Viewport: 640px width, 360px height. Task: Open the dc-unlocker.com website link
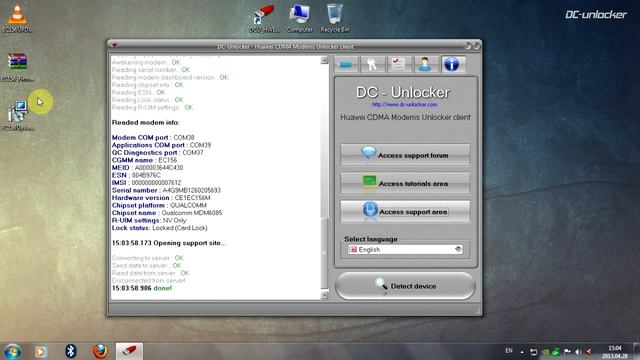pos(404,104)
